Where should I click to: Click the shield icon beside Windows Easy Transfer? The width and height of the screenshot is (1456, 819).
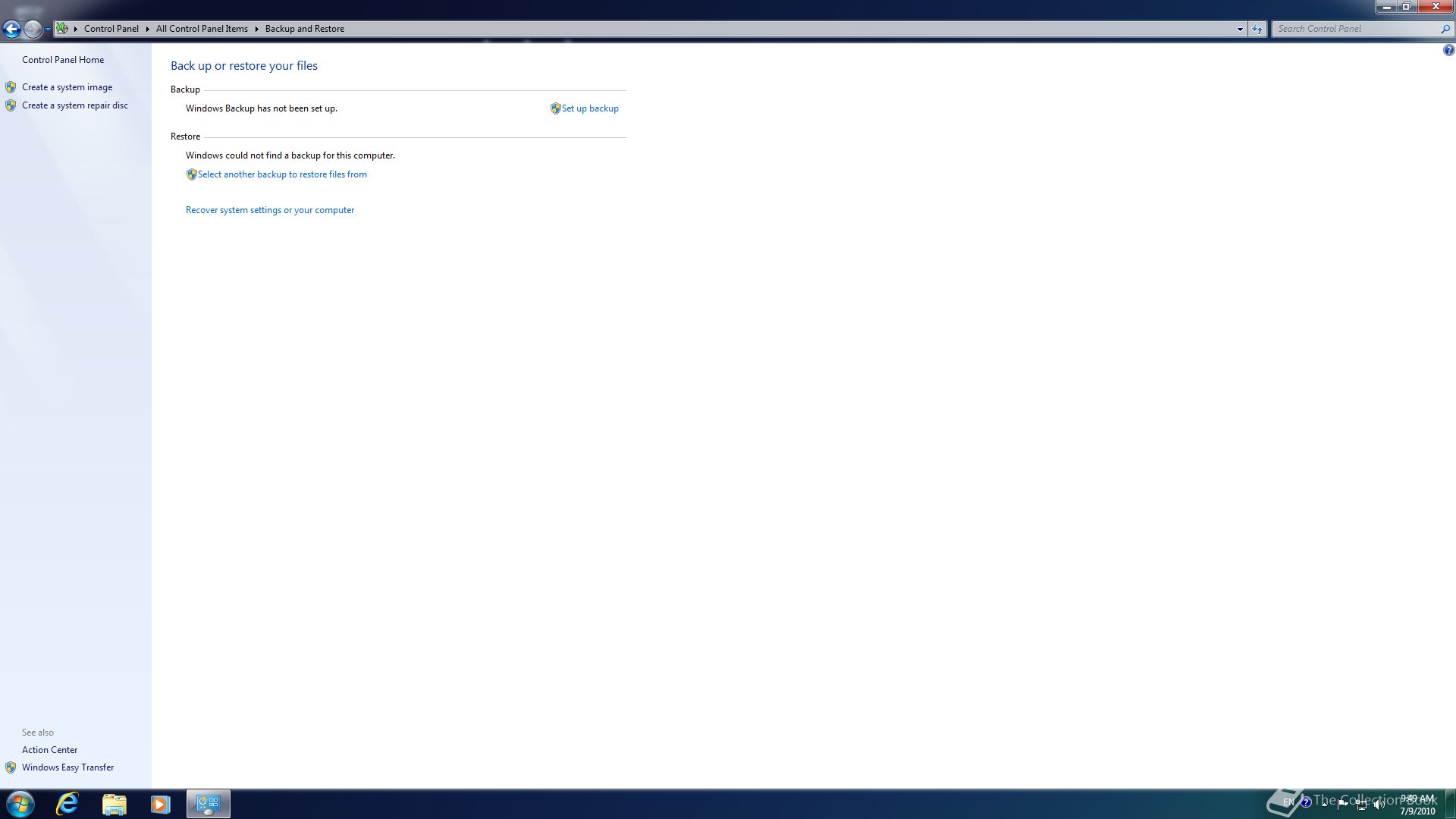pyautogui.click(x=11, y=767)
